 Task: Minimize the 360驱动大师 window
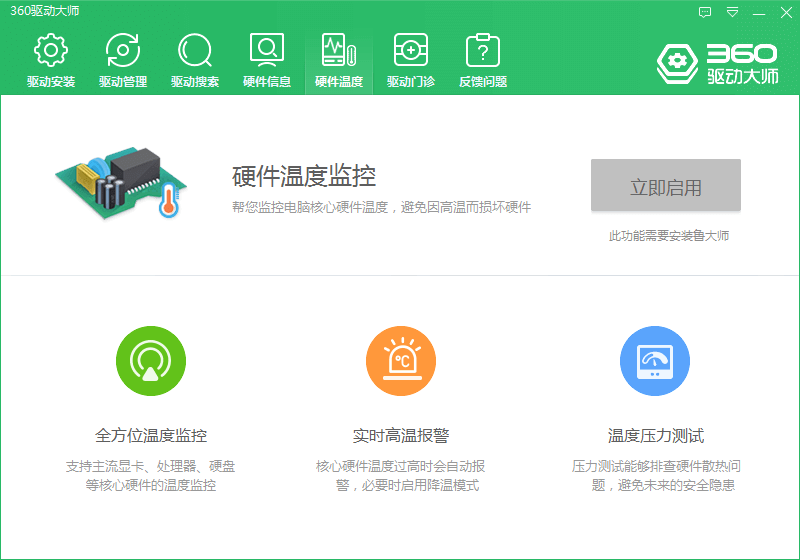(x=759, y=13)
